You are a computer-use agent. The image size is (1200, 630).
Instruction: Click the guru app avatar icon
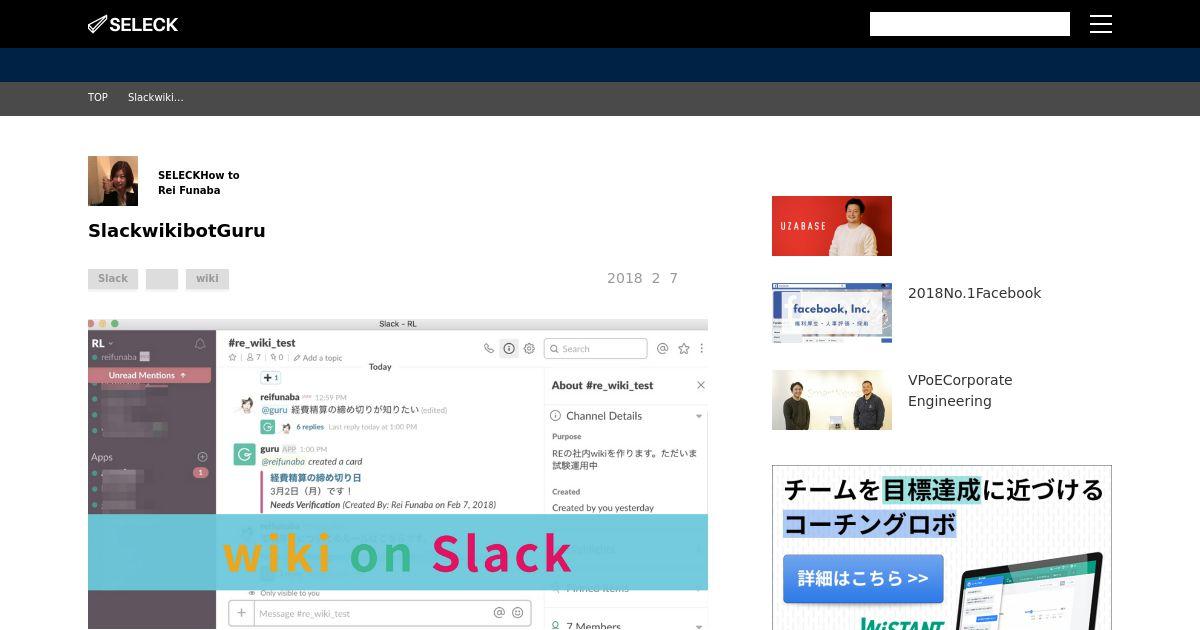[x=243, y=454]
